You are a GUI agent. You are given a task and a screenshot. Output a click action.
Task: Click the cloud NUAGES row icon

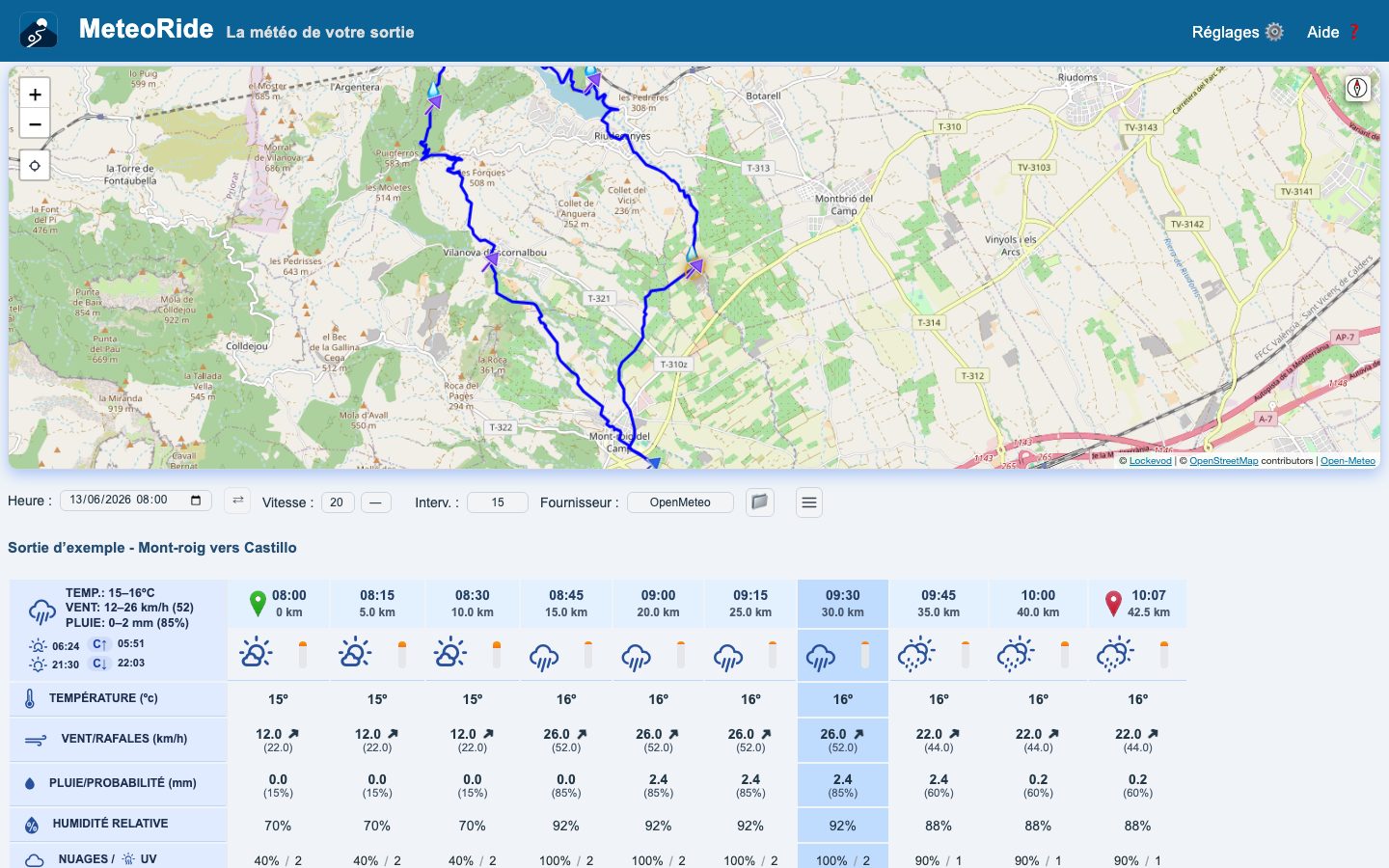click(34, 859)
